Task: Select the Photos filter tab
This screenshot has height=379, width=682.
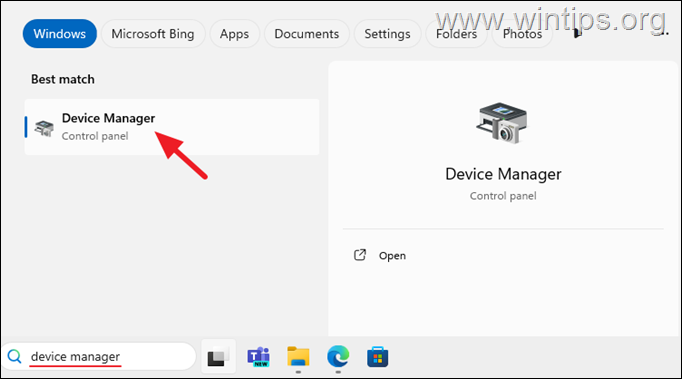Action: (x=522, y=34)
